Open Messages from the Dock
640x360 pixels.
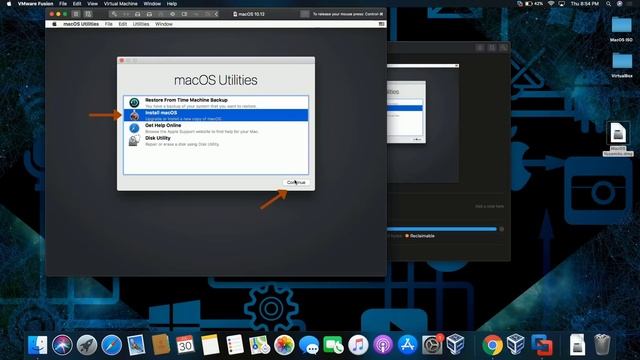309,345
